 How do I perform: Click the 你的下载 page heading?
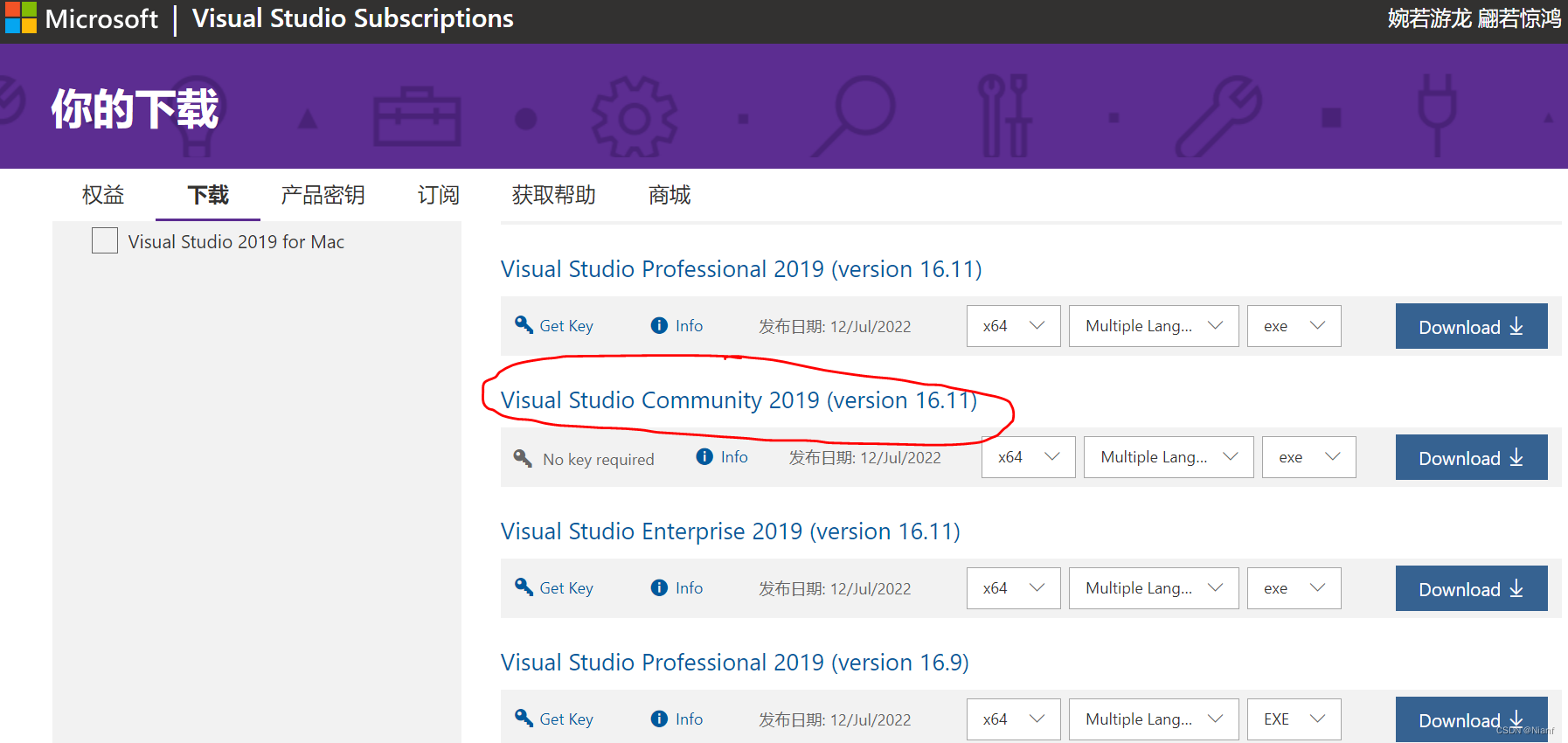135,108
